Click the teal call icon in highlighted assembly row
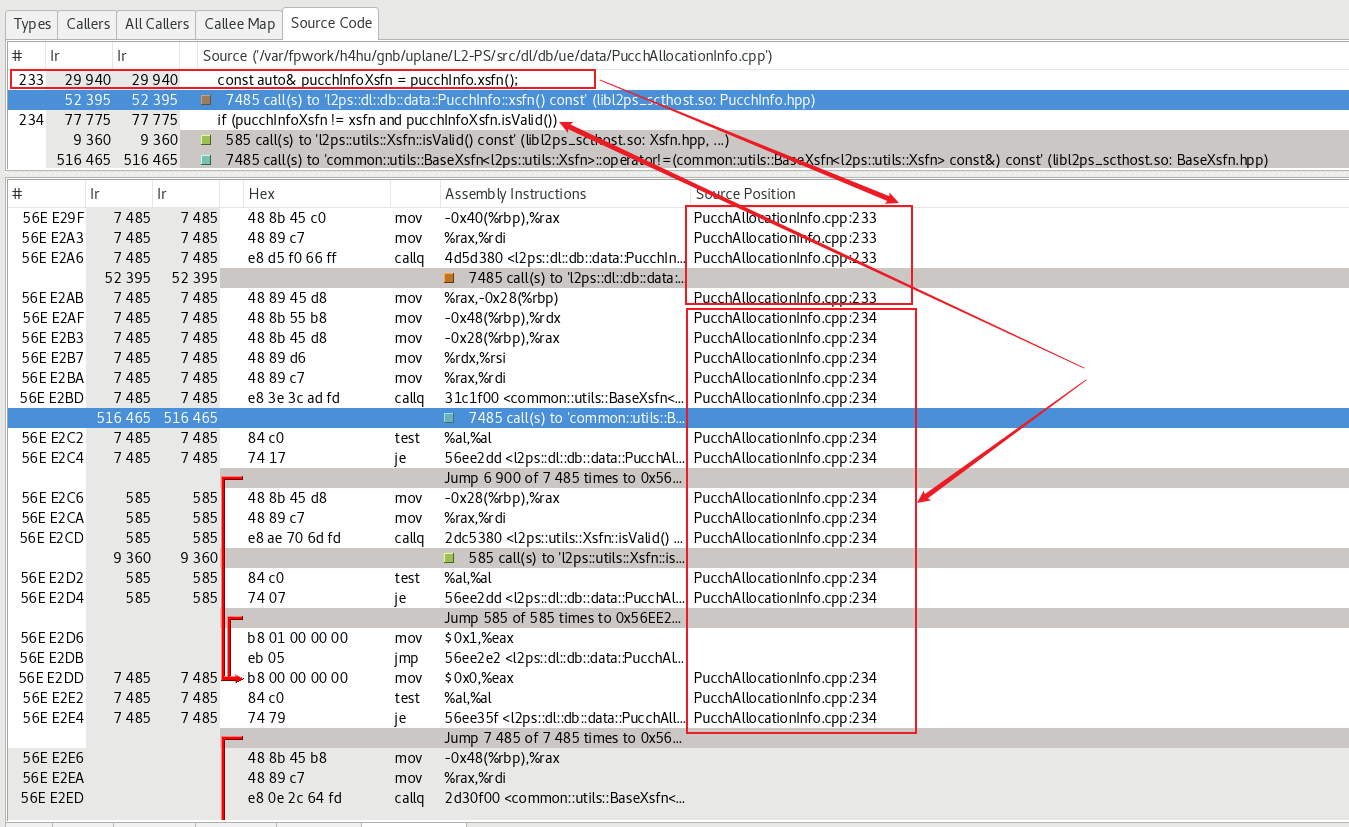This screenshot has width=1349, height=827. point(449,418)
